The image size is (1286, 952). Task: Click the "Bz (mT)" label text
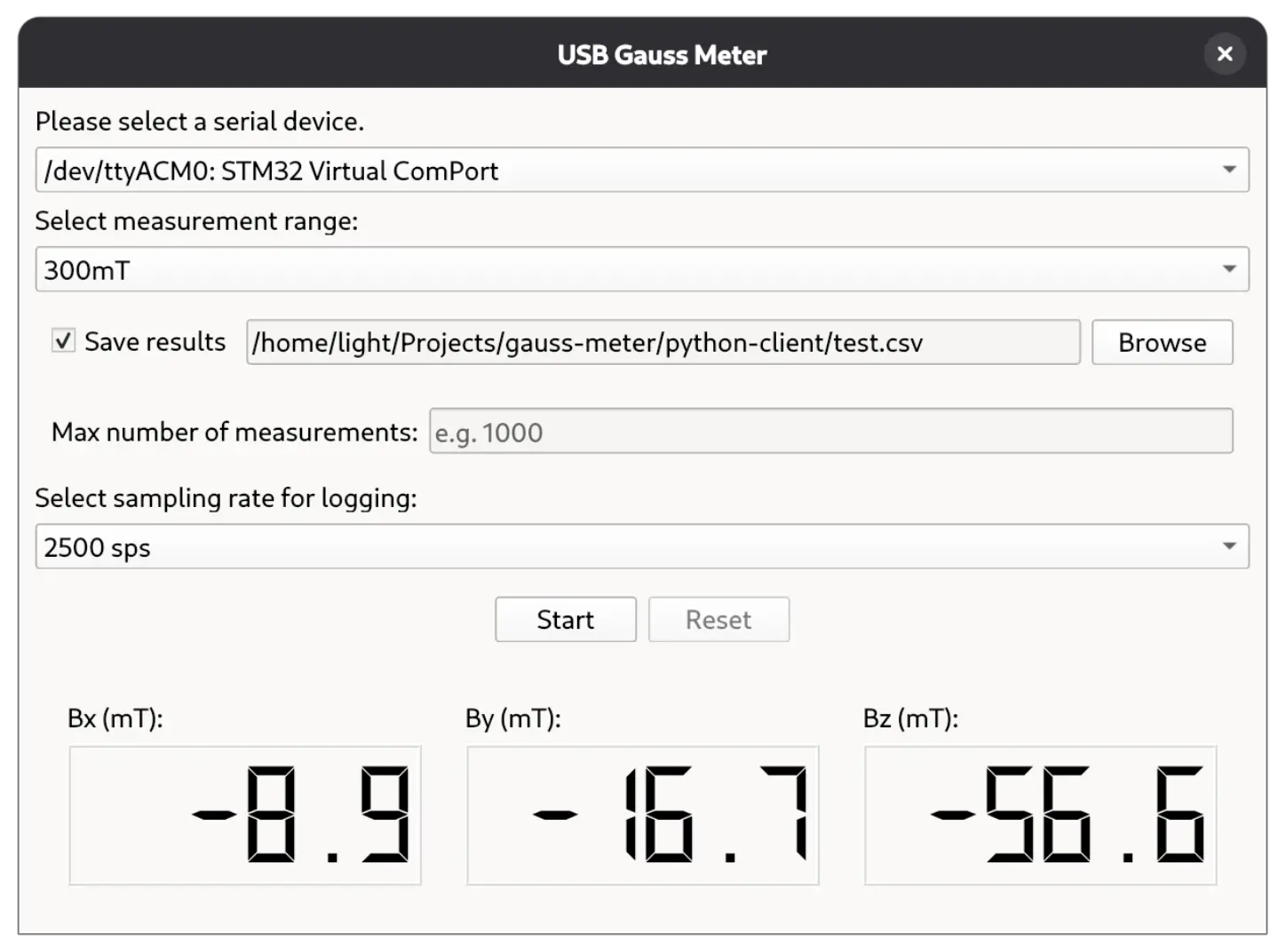910,718
